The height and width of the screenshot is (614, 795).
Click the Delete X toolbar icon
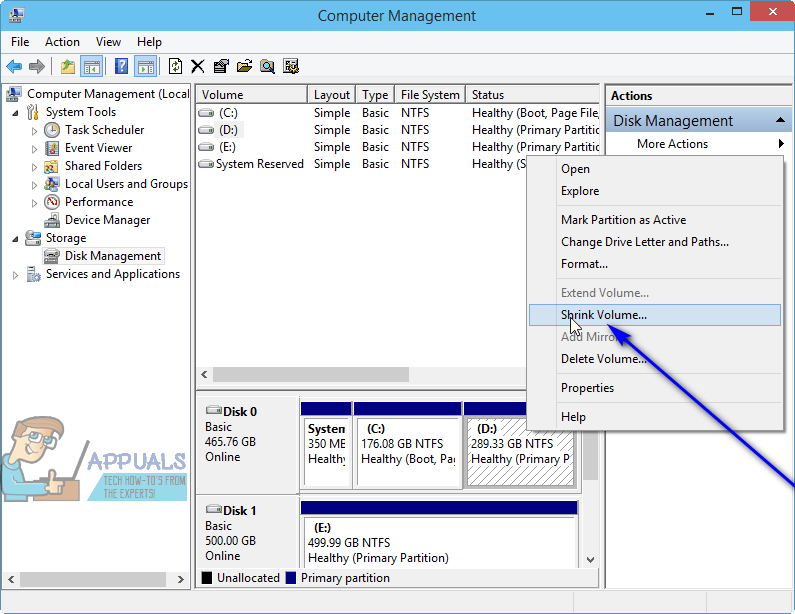pyautogui.click(x=198, y=67)
